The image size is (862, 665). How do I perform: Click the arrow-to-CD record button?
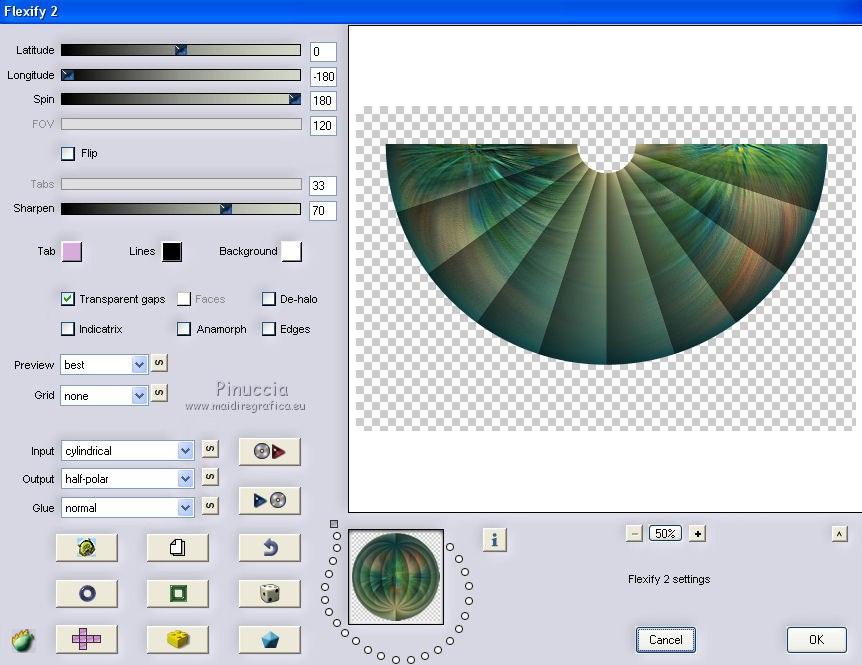tap(269, 500)
